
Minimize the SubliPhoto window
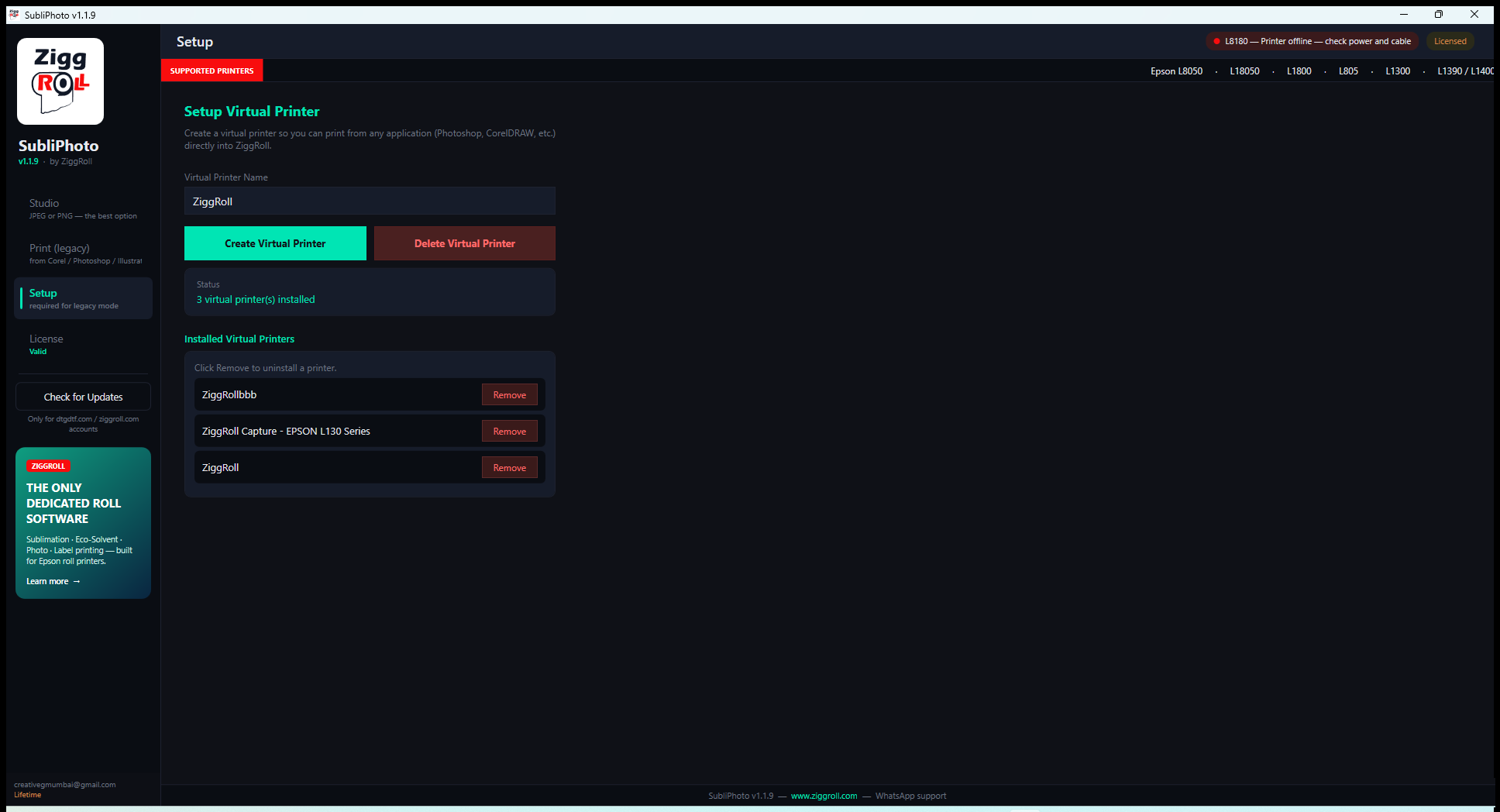click(x=1404, y=15)
